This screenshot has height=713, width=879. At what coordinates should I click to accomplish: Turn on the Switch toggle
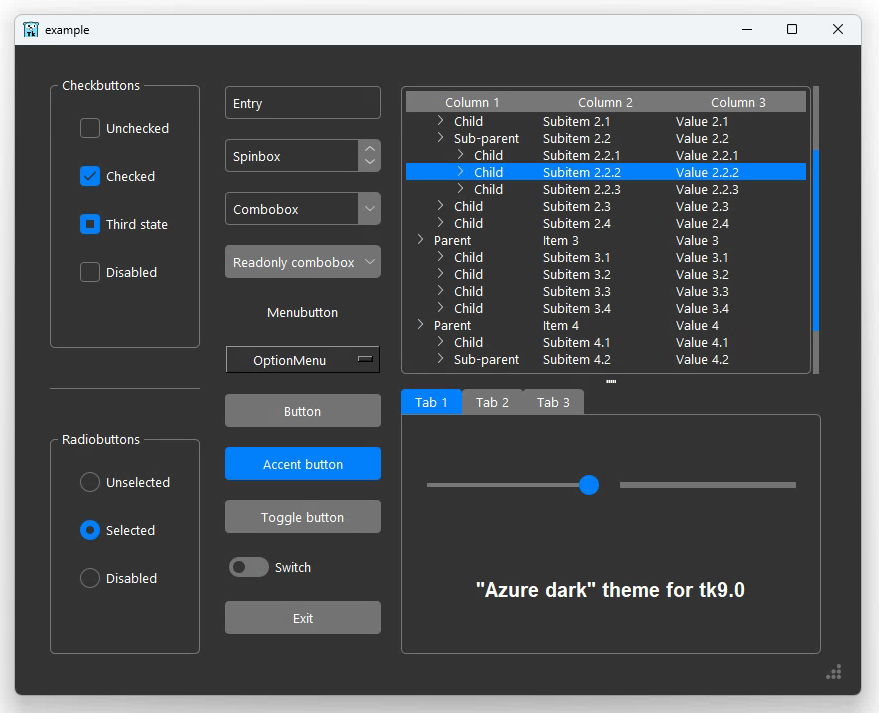[248, 567]
